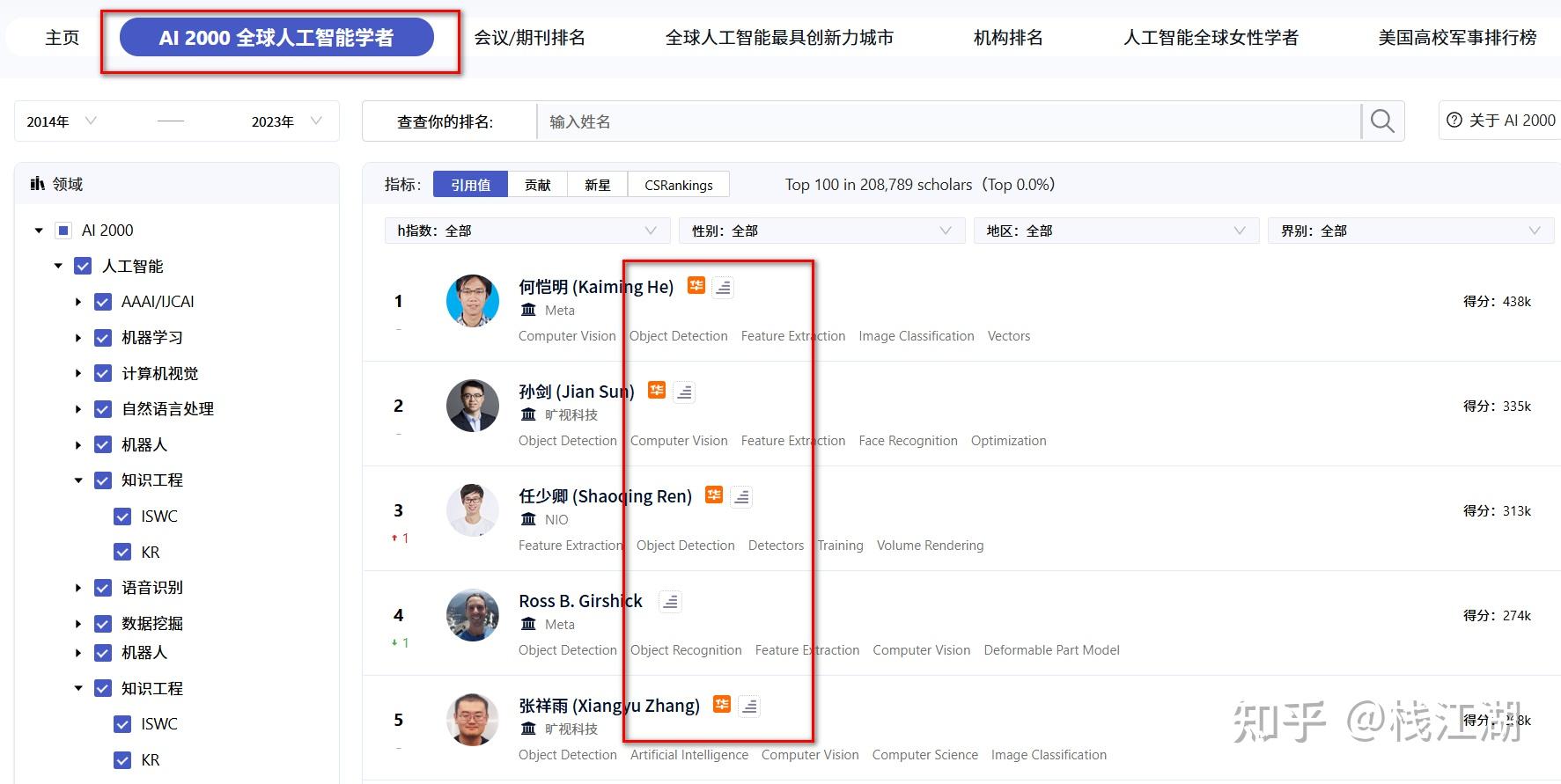Click the orange 华 badge next to Jian Sun
Screen dimensions: 1561x784
tap(657, 390)
